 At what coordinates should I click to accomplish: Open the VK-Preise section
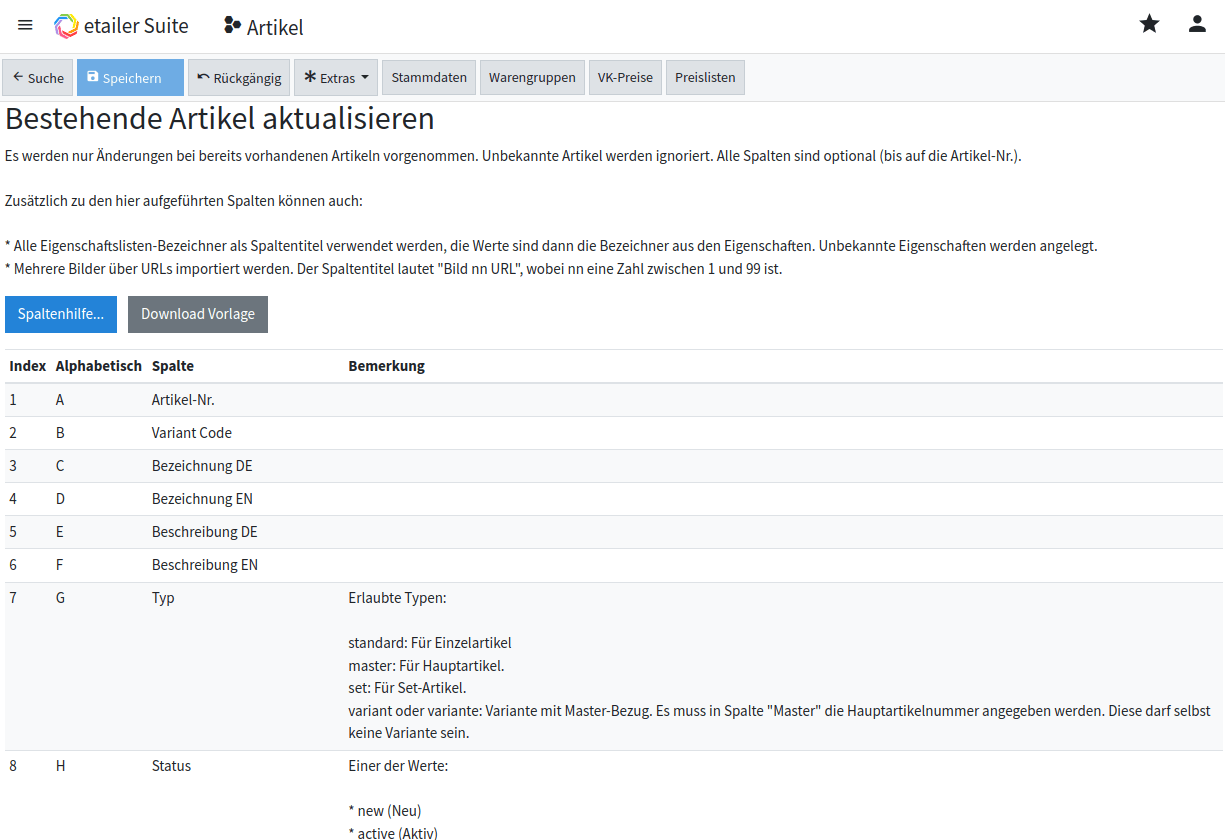[625, 78]
